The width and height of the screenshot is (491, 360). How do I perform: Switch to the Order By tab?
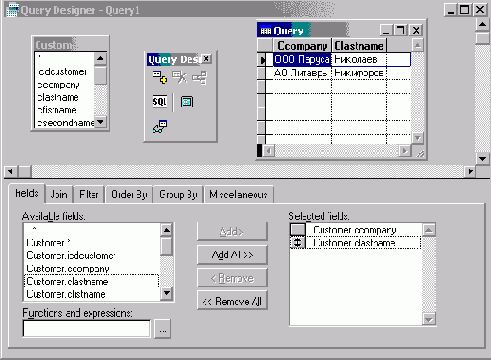(x=129, y=194)
